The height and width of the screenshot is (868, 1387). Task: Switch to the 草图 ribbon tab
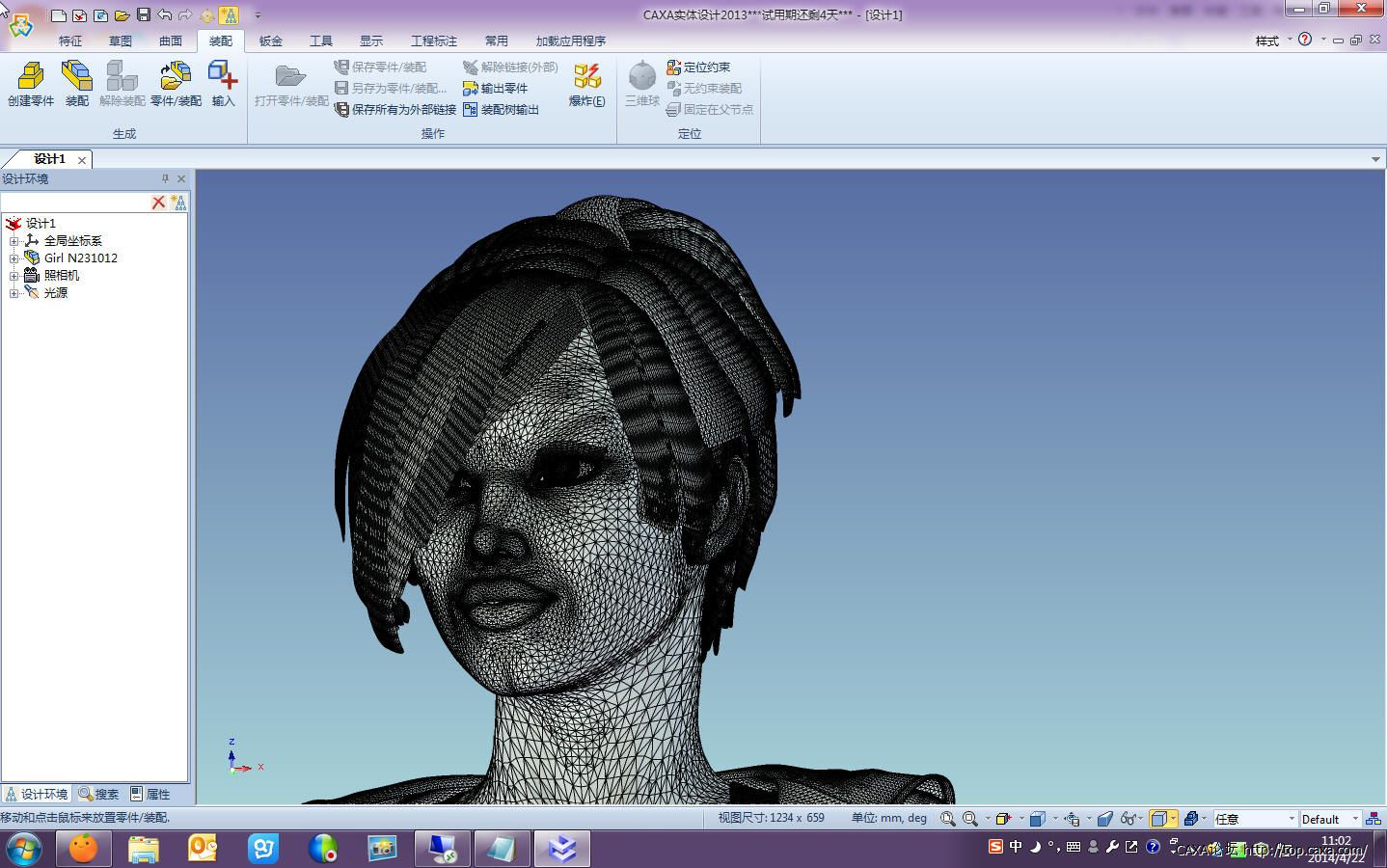pyautogui.click(x=121, y=41)
